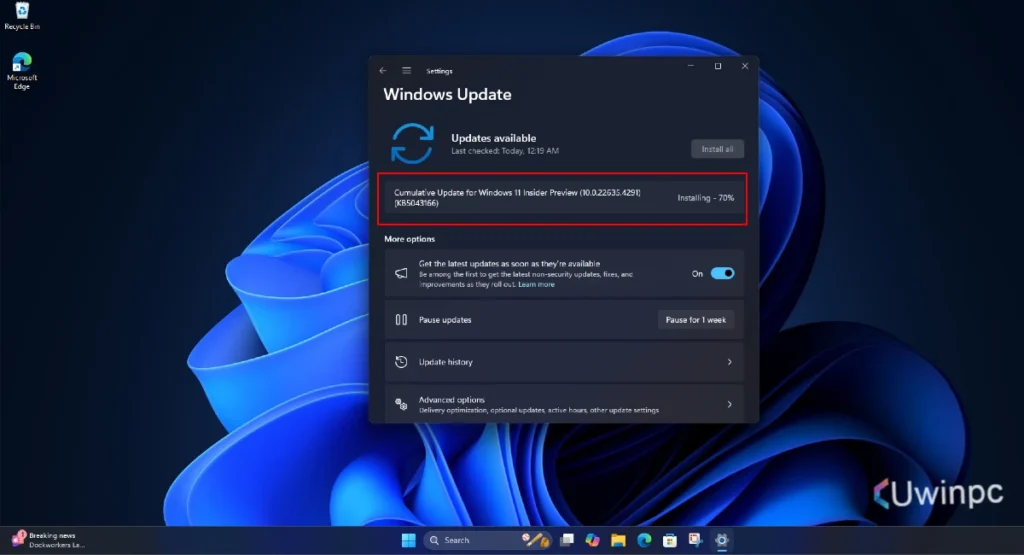
Task: Click the Delivery optimization description text
Action: click(x=539, y=410)
